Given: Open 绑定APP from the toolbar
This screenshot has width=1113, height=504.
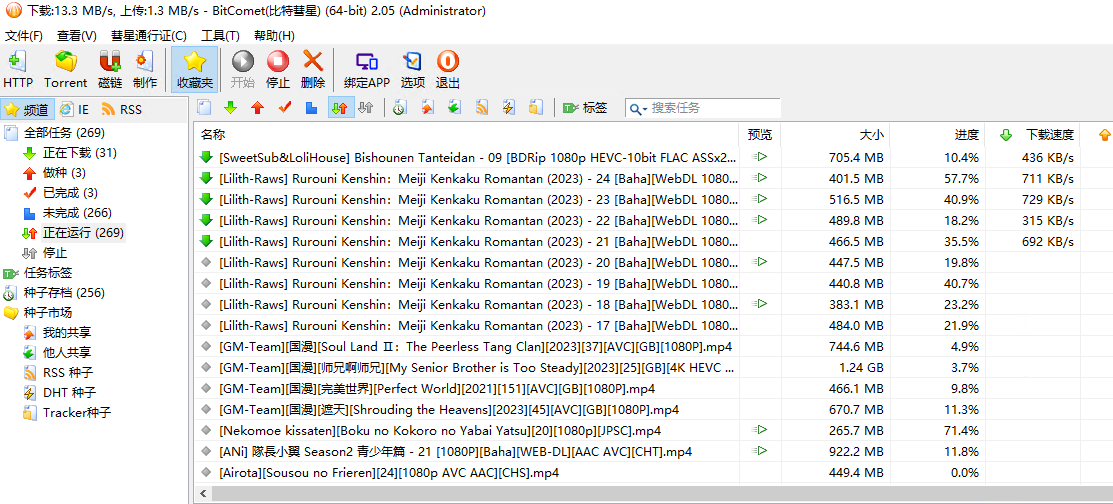Looking at the screenshot, I should coord(367,69).
